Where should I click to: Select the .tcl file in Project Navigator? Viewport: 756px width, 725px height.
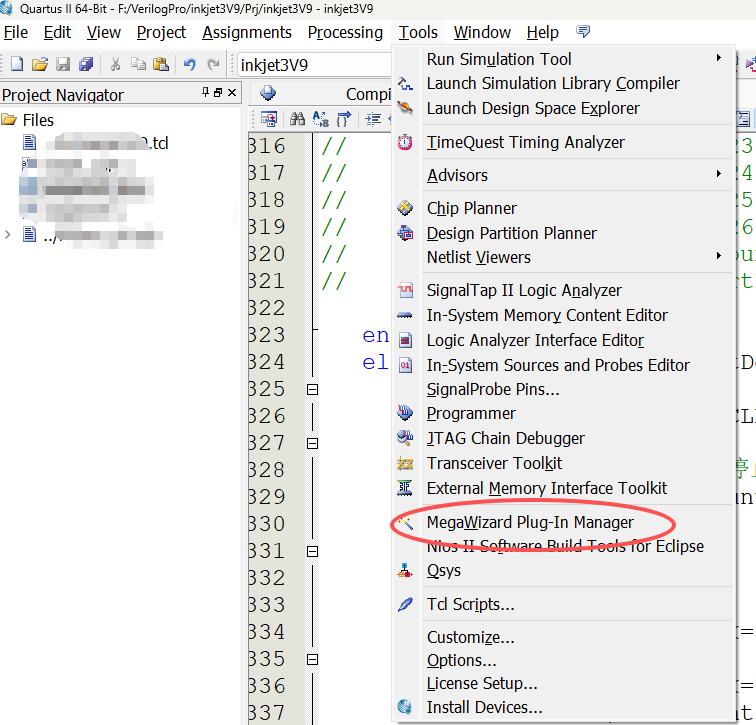(96, 143)
